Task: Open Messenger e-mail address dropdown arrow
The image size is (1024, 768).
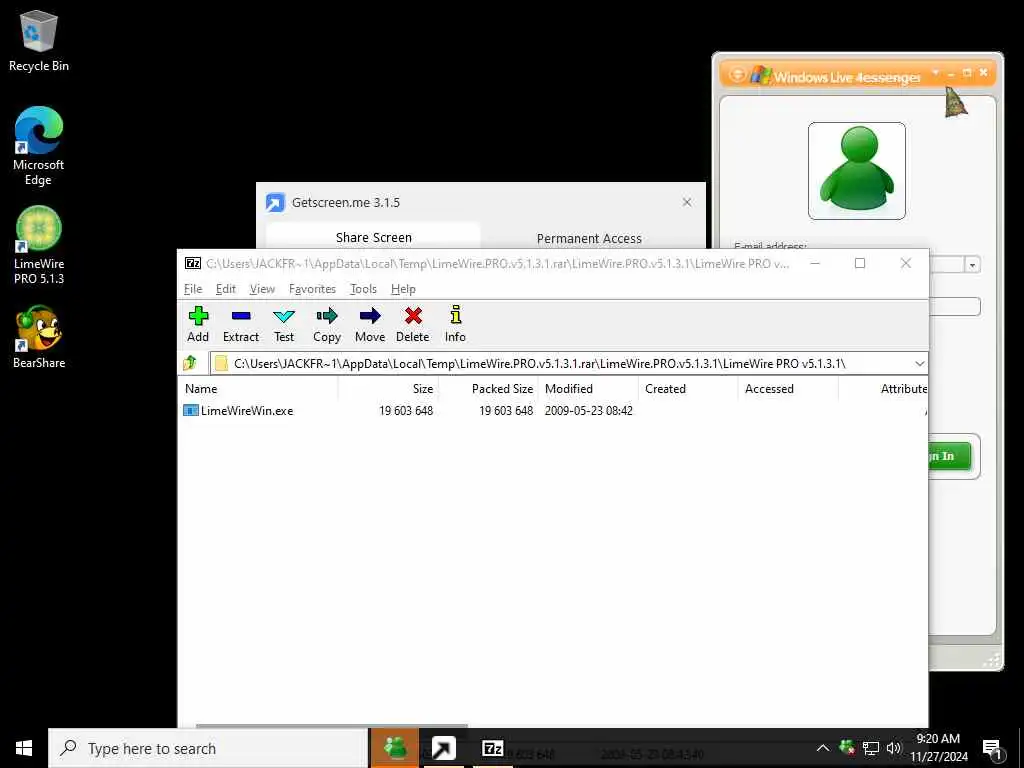Action: point(972,264)
